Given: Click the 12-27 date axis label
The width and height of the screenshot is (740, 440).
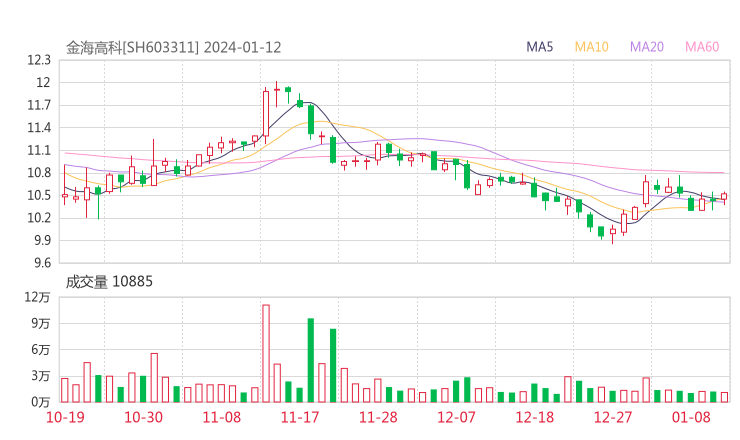Looking at the screenshot, I should pyautogui.click(x=613, y=417).
